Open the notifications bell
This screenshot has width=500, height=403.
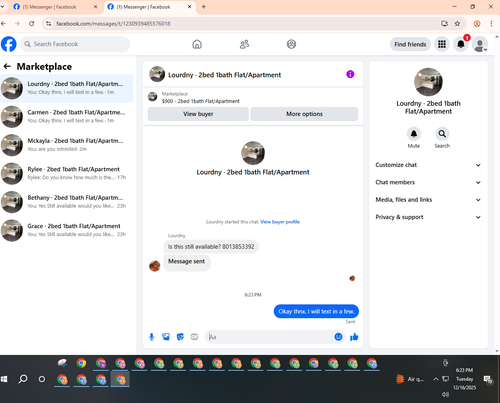click(461, 44)
